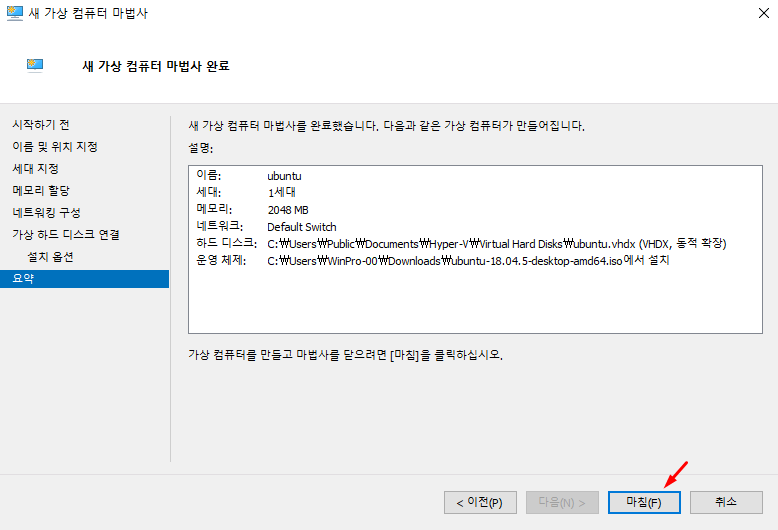Image resolution: width=778 pixels, height=530 pixels.
Task: Click the 이름 row showing ubuntu
Action: 284,176
